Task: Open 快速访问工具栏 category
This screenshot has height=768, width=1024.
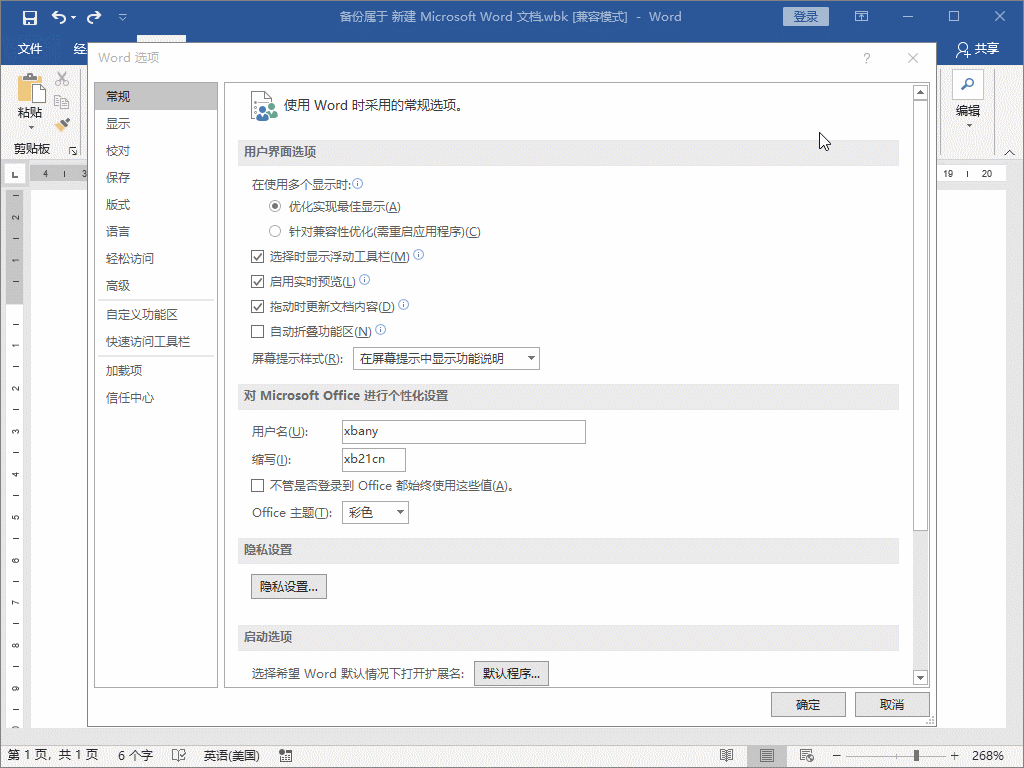Action: pos(156,342)
